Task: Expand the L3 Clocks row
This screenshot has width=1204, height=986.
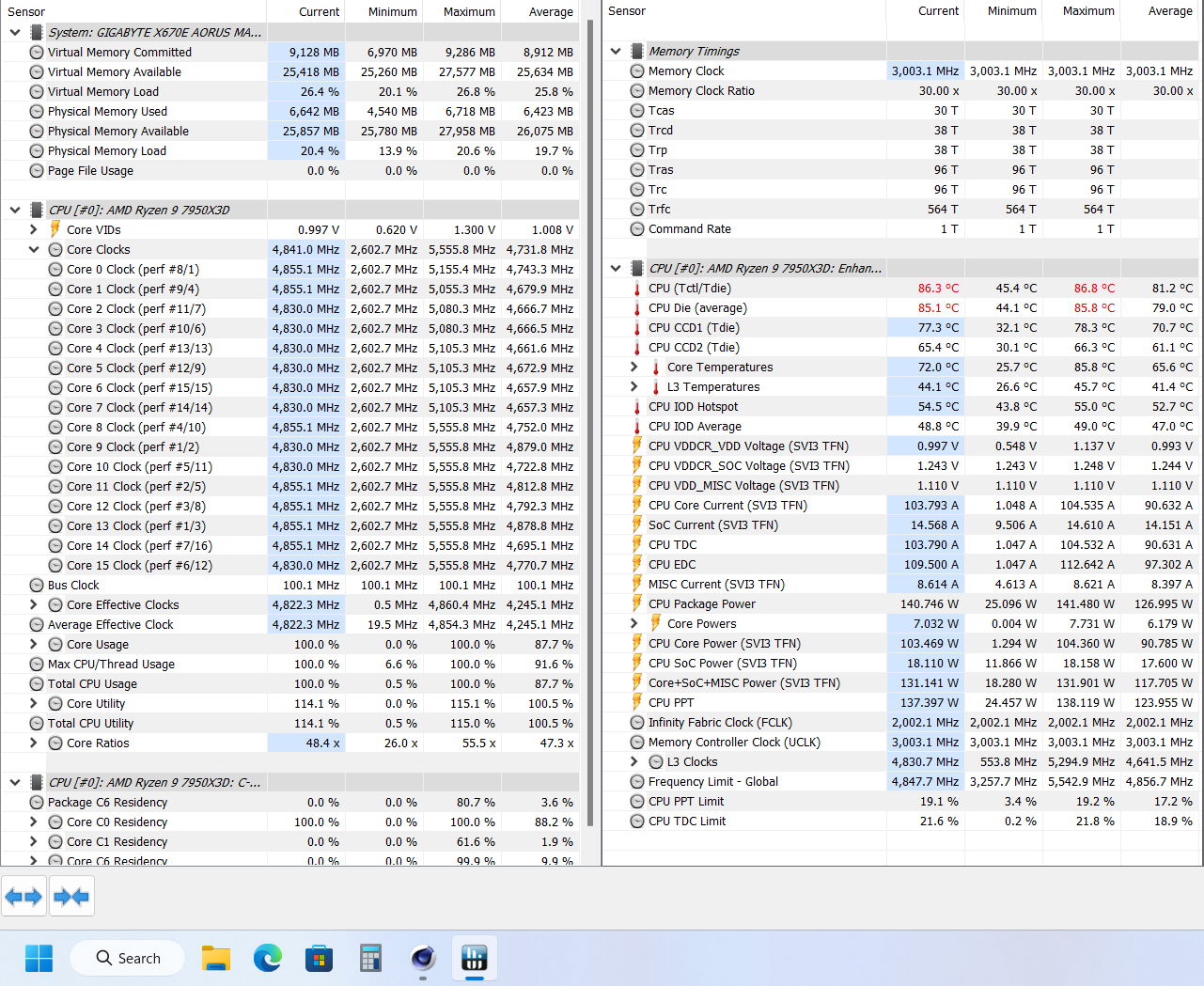Action: pos(634,762)
